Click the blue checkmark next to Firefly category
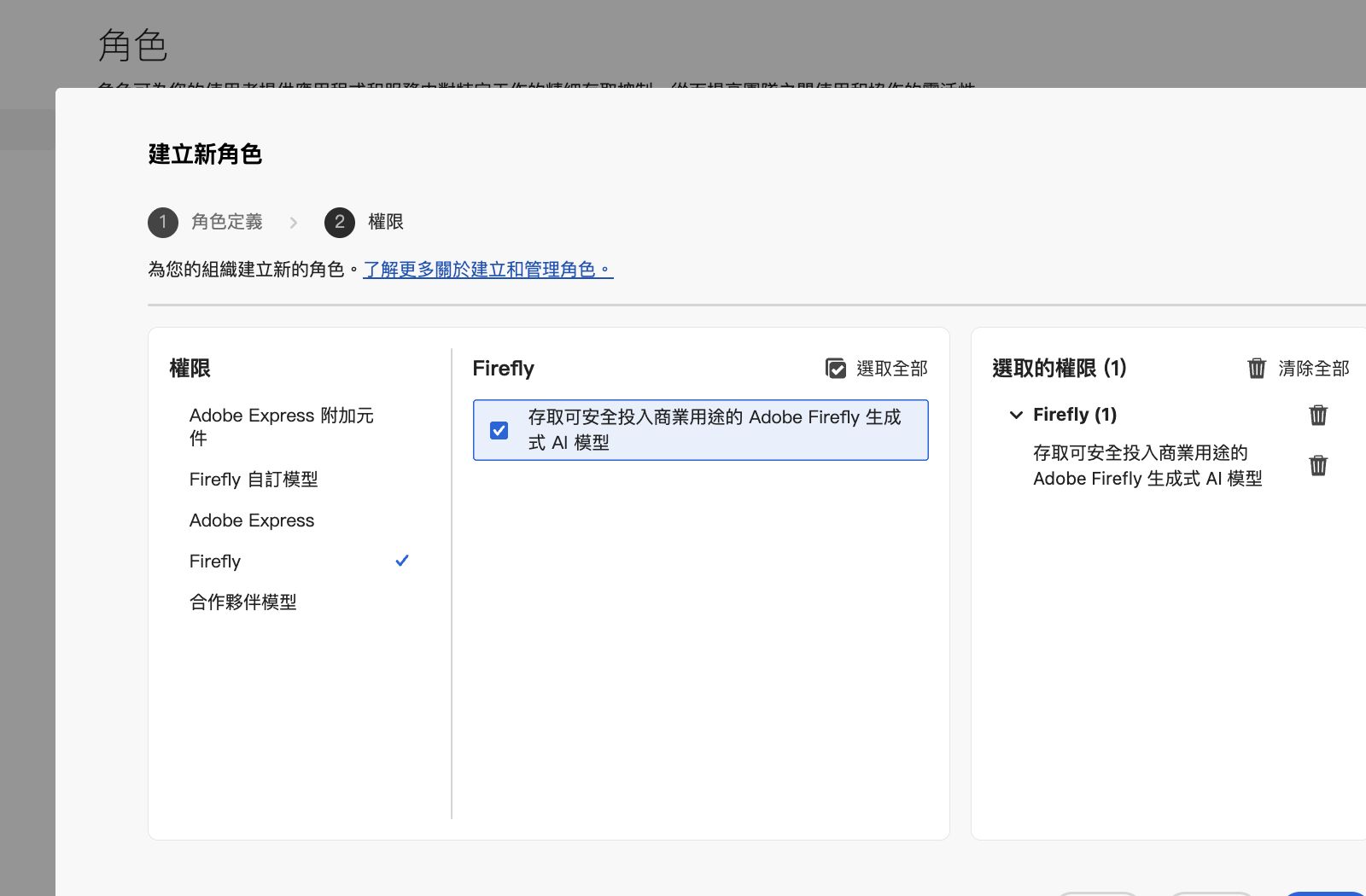The height and width of the screenshot is (896, 1366). click(x=401, y=561)
